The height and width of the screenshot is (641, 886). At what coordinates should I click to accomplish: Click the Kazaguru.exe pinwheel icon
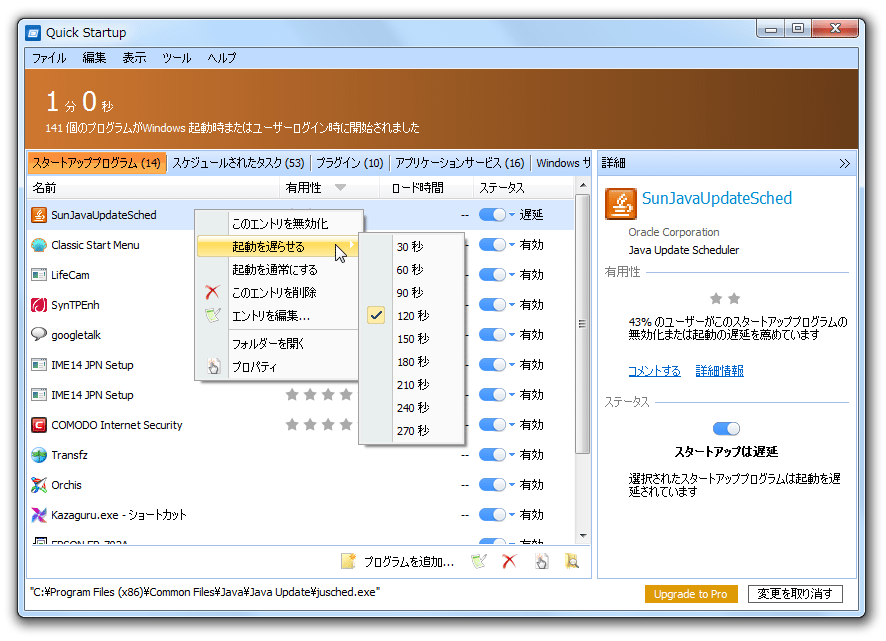[39, 514]
